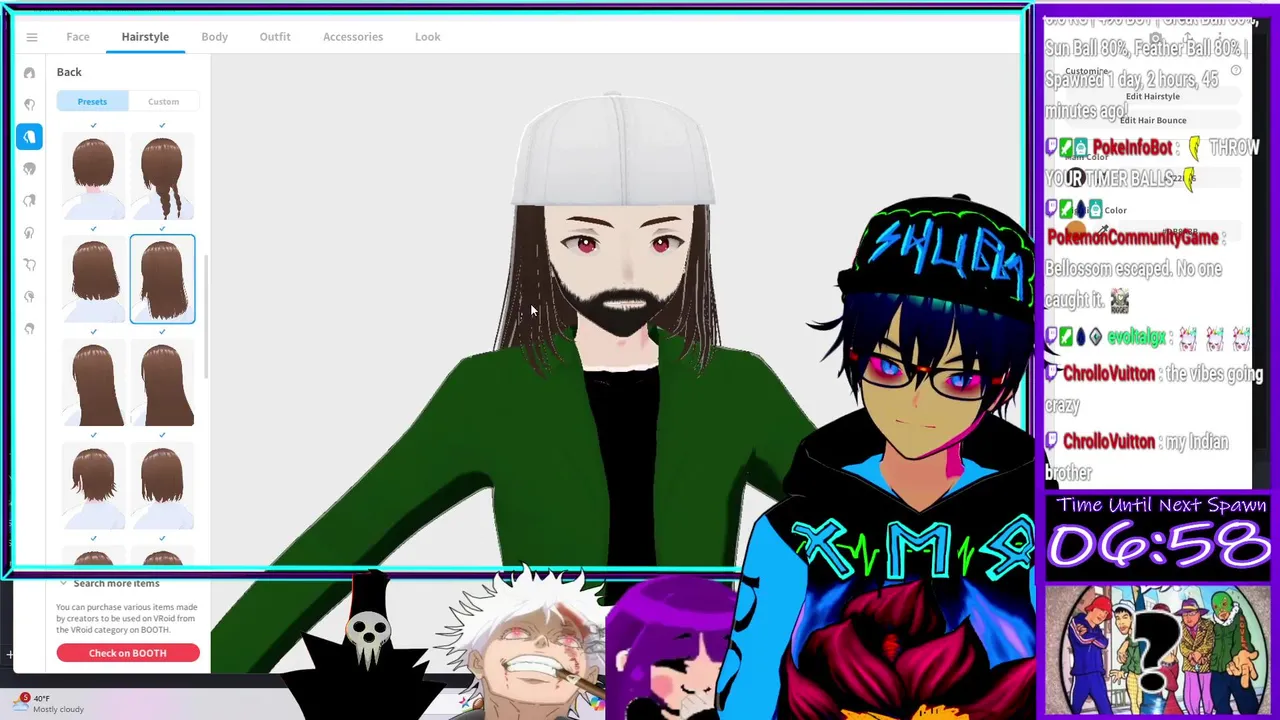
Task: Choose the selected long straight hair preset
Action: (162, 279)
